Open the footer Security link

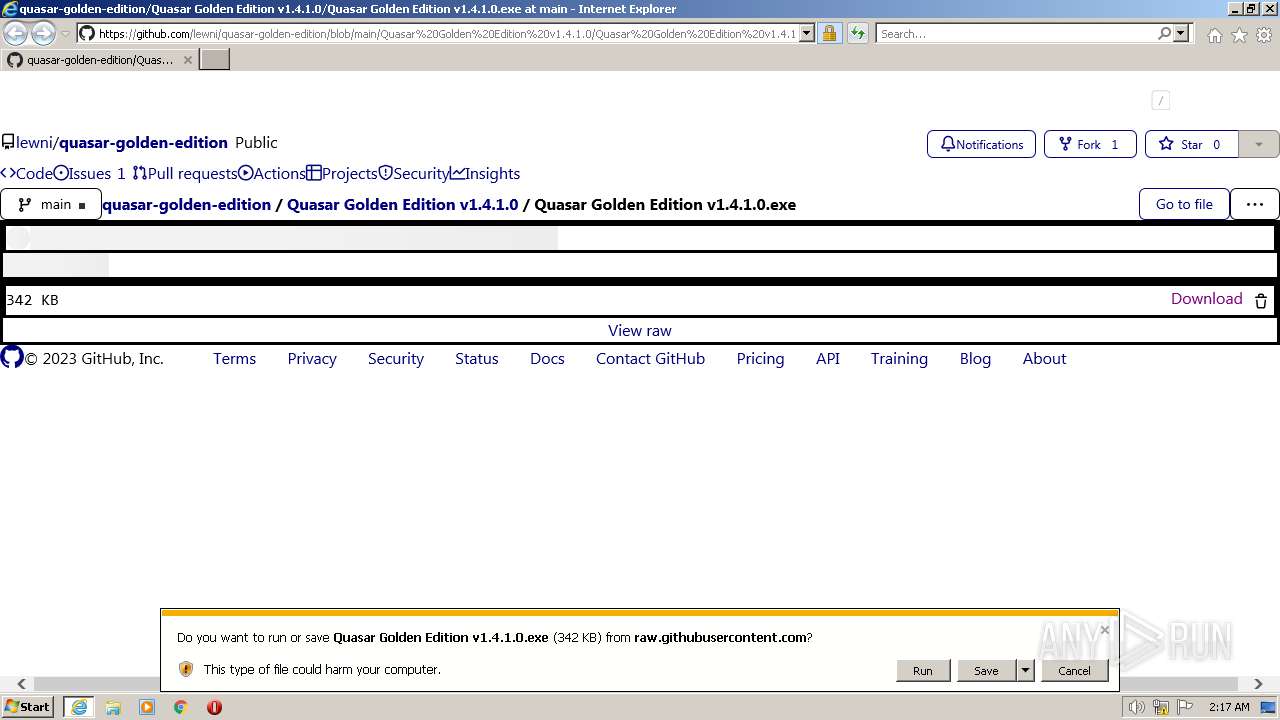[x=396, y=358]
